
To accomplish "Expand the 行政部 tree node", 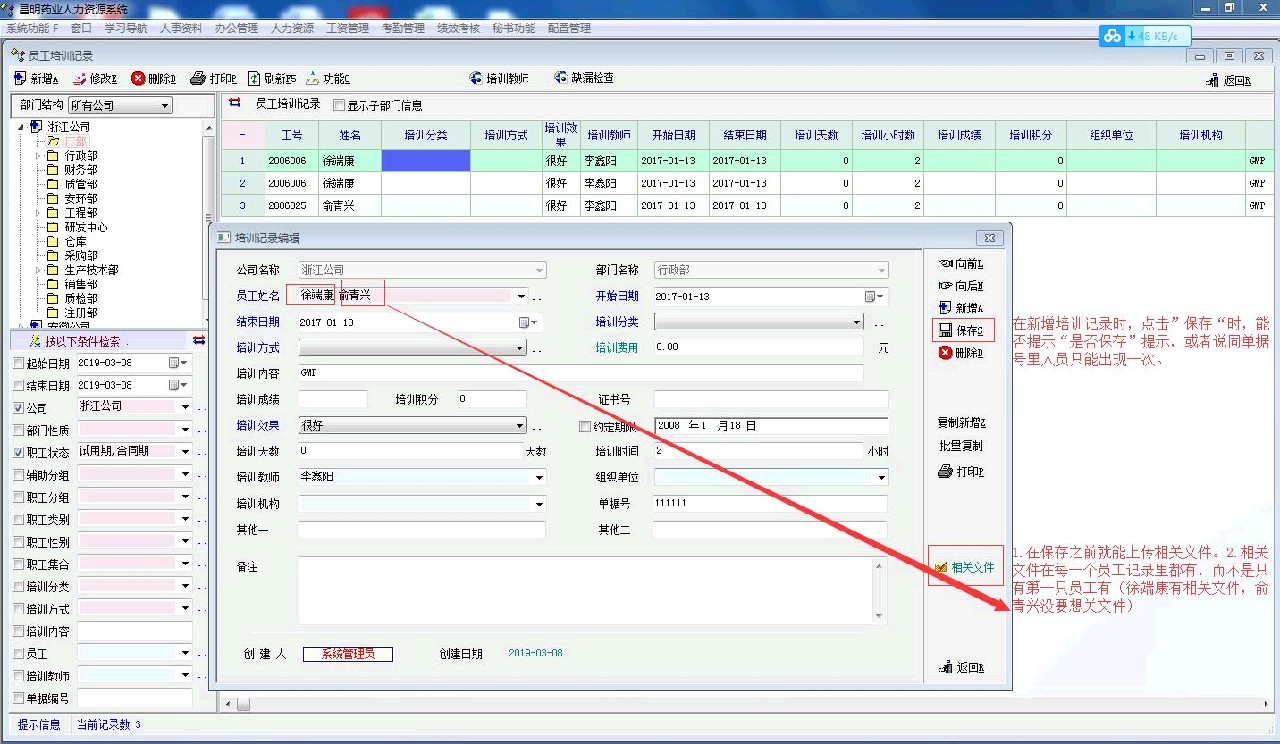I will pos(38,156).
